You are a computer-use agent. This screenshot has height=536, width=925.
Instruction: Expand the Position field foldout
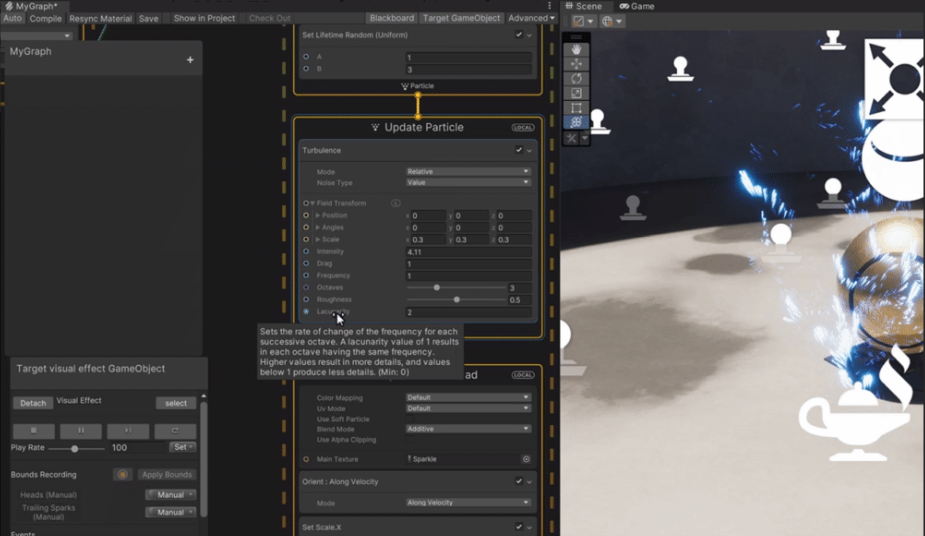[x=317, y=215]
